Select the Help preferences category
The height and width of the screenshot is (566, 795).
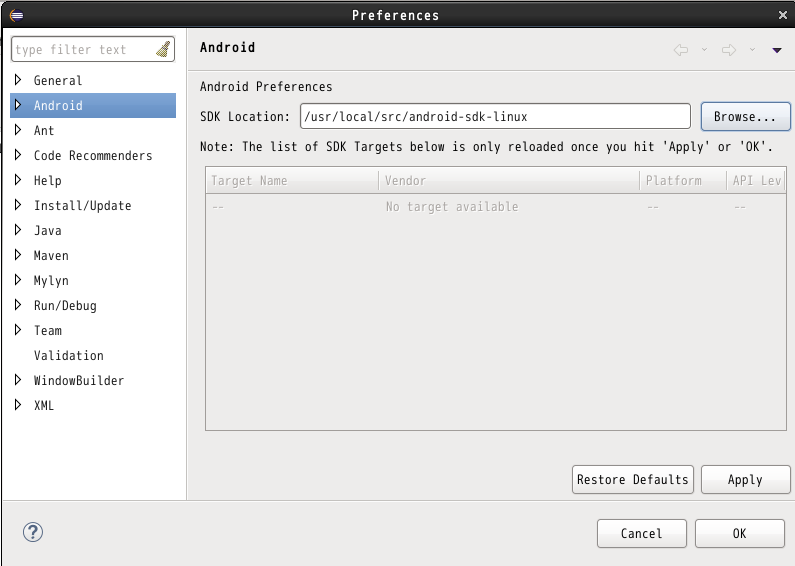pos(48,181)
